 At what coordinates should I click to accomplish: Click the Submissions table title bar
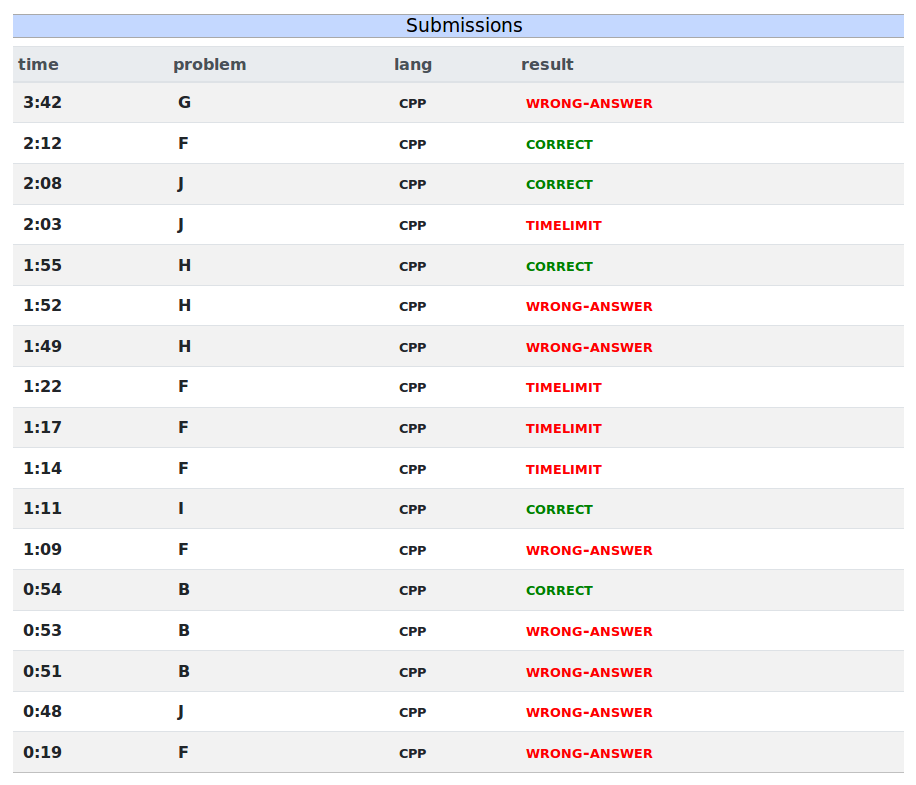pos(463,26)
